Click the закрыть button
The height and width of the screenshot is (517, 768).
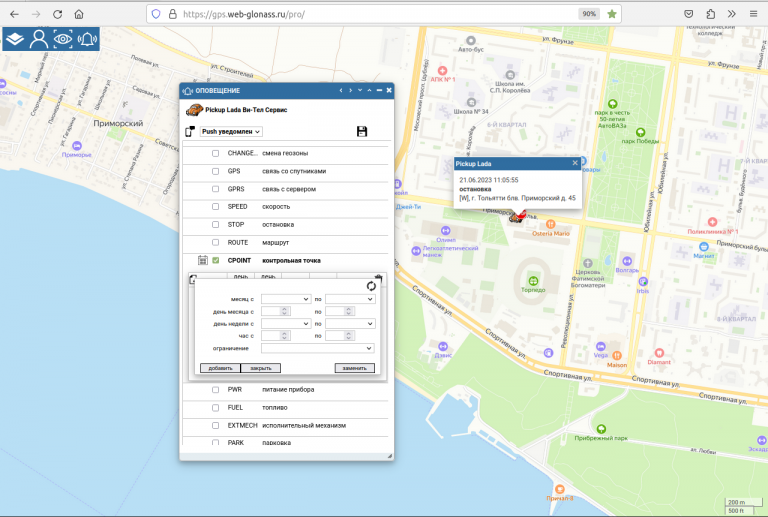(261, 368)
